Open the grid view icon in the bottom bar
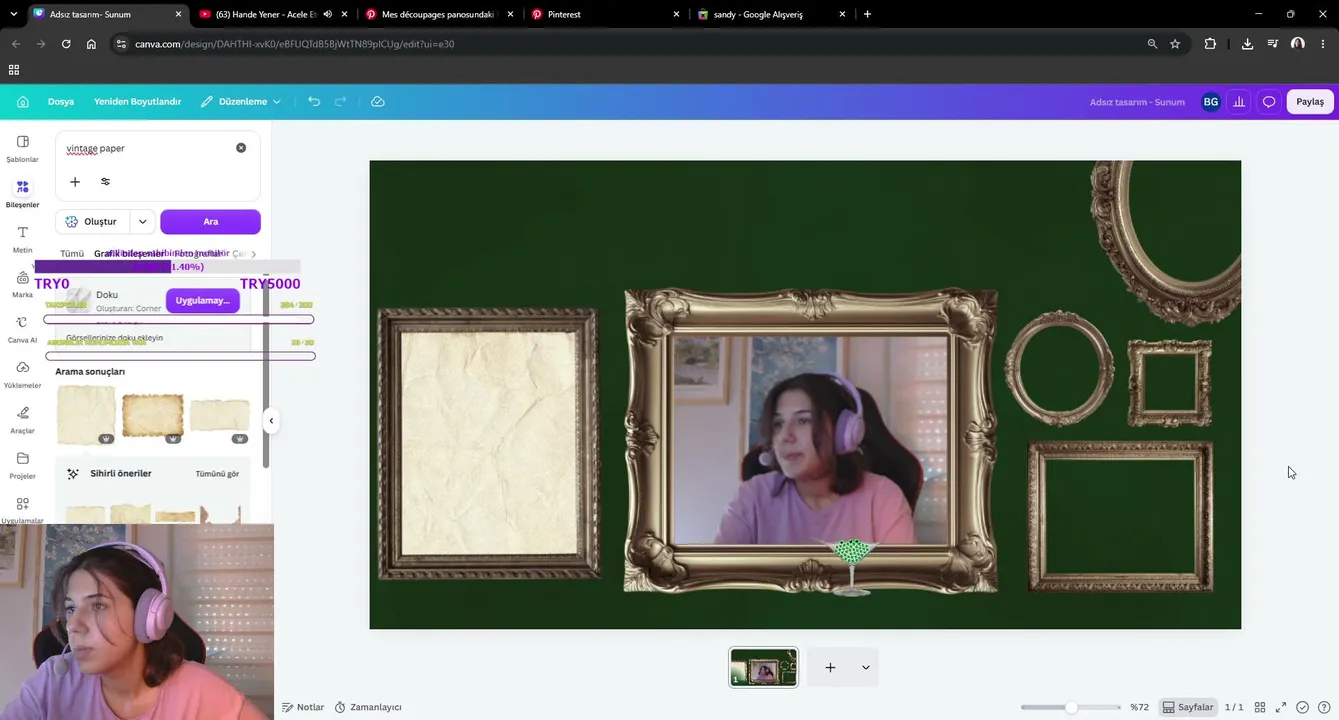This screenshot has height=720, width=1339. tap(1260, 707)
